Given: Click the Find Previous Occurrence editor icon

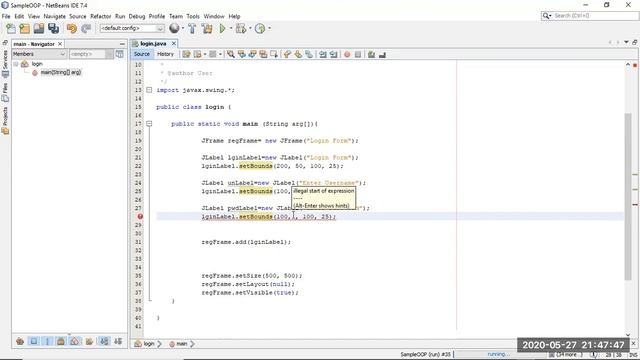Looking at the screenshot, I should click(242, 54).
